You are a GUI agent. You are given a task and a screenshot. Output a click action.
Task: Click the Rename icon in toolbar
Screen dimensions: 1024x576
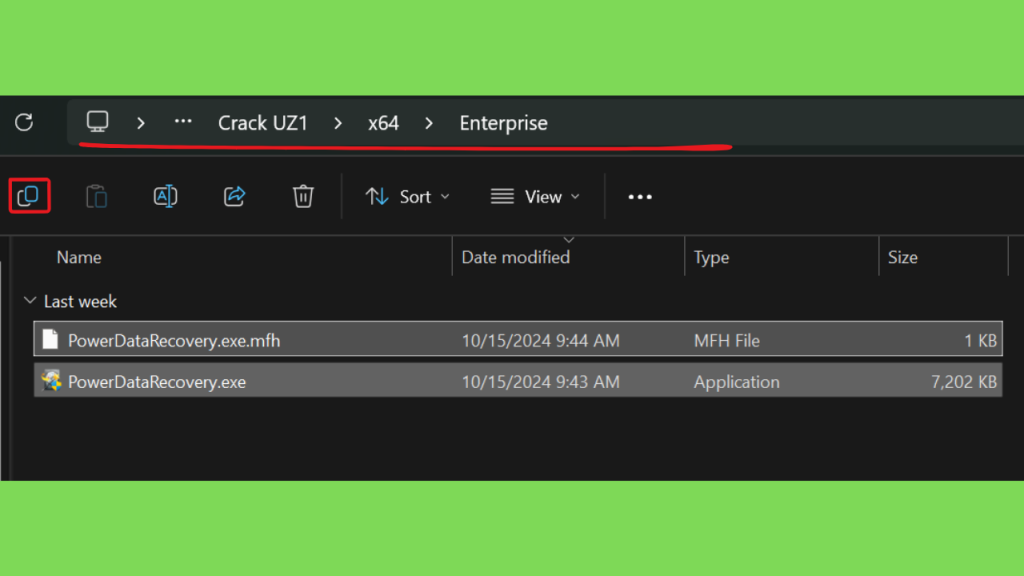tap(165, 196)
